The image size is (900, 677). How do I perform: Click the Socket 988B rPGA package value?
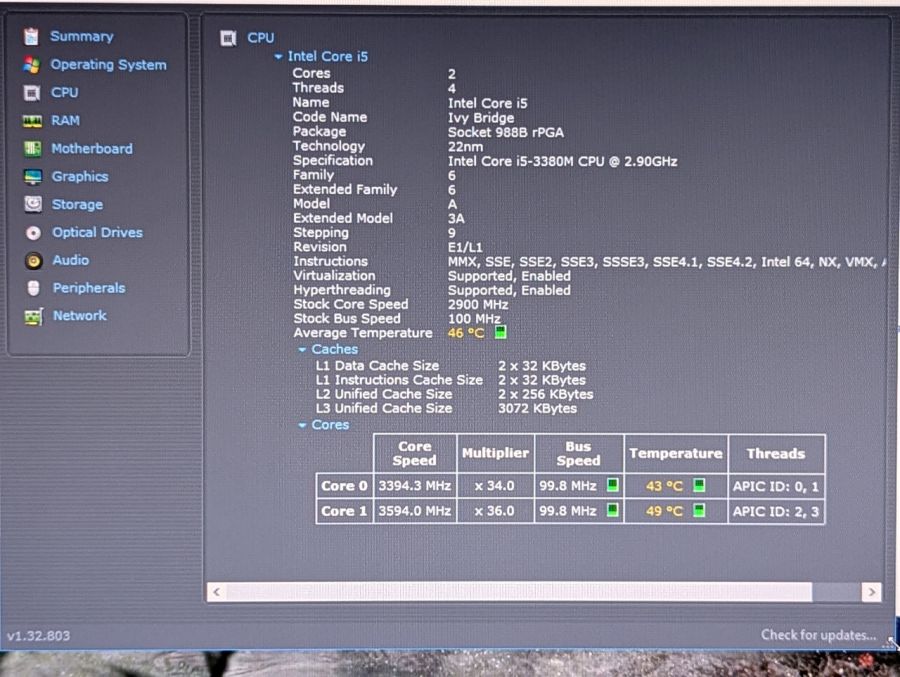click(506, 132)
